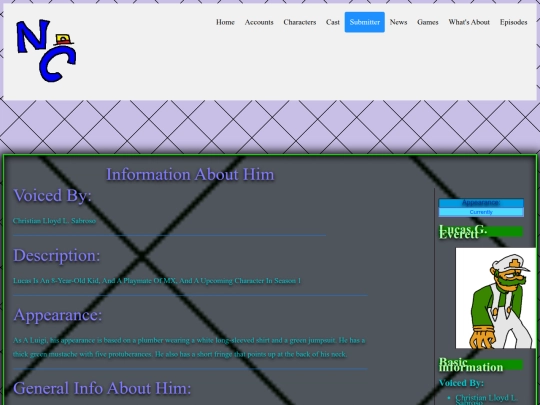Open Christian Lloyd L. Sabroso sidebar link

[486, 399]
